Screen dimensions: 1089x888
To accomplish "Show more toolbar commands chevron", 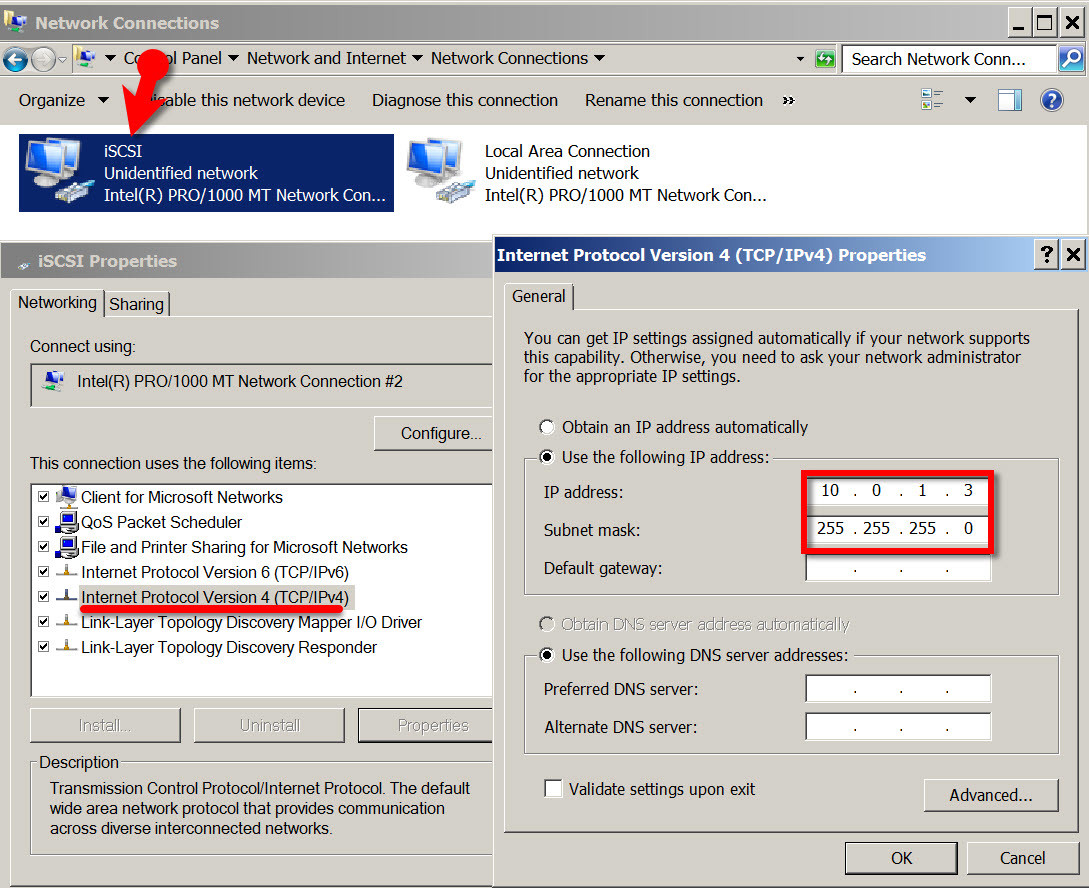I will [x=788, y=100].
